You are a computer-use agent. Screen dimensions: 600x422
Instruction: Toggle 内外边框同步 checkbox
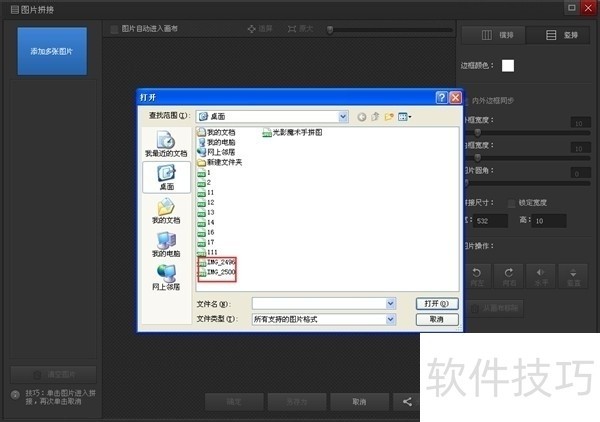[466, 101]
